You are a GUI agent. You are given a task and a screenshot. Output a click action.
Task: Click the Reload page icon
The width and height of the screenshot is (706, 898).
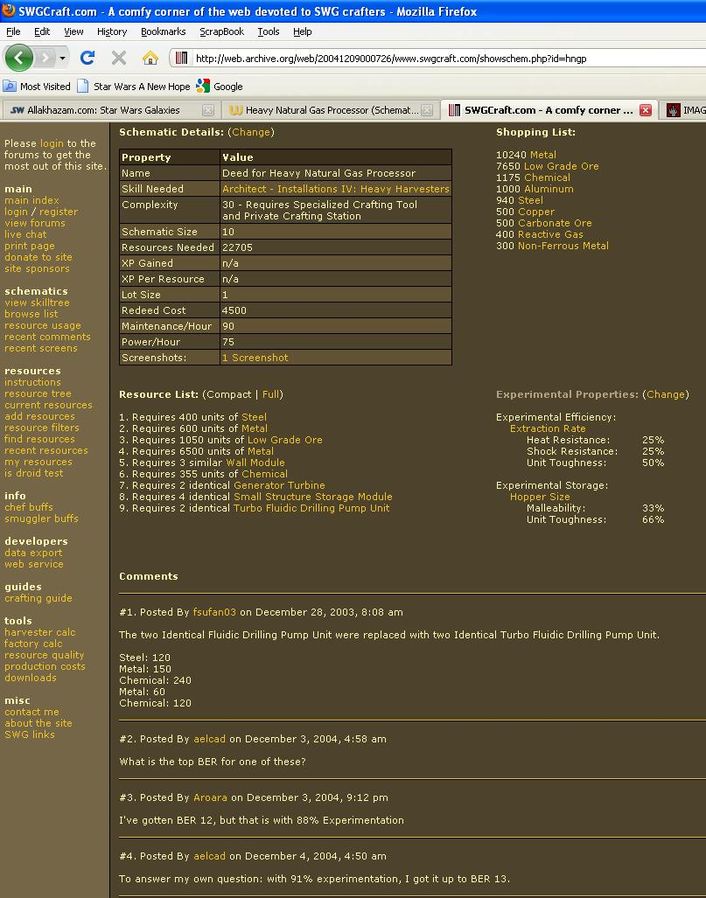pos(88,58)
